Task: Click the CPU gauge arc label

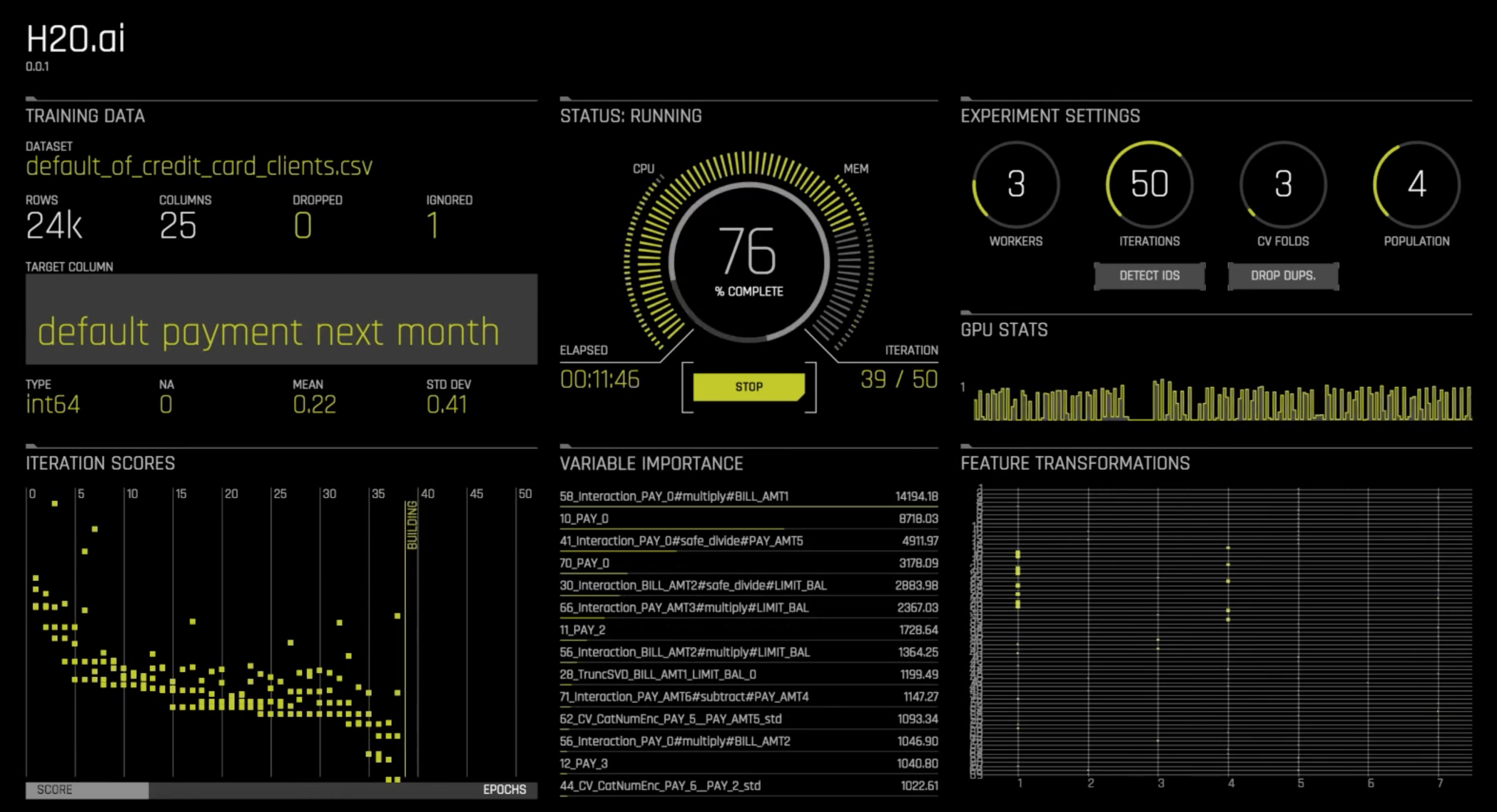Action: pos(643,169)
